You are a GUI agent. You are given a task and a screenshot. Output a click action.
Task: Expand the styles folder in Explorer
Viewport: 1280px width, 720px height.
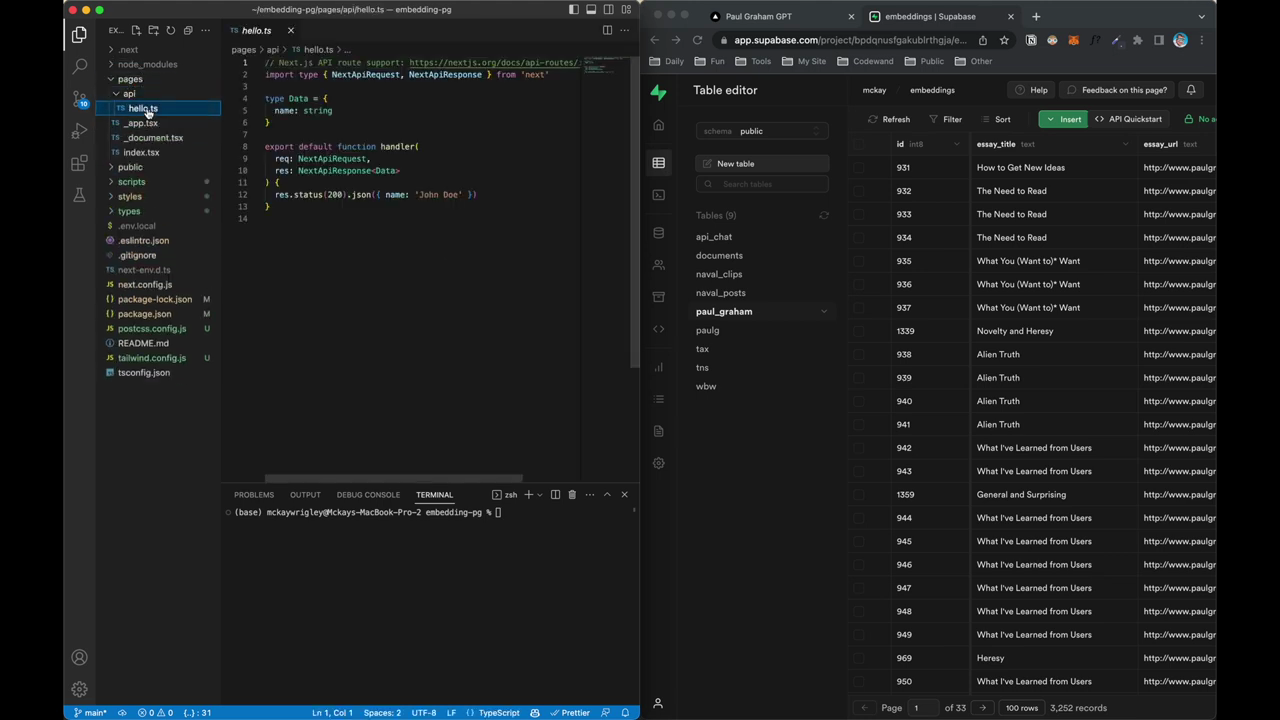[x=111, y=196]
